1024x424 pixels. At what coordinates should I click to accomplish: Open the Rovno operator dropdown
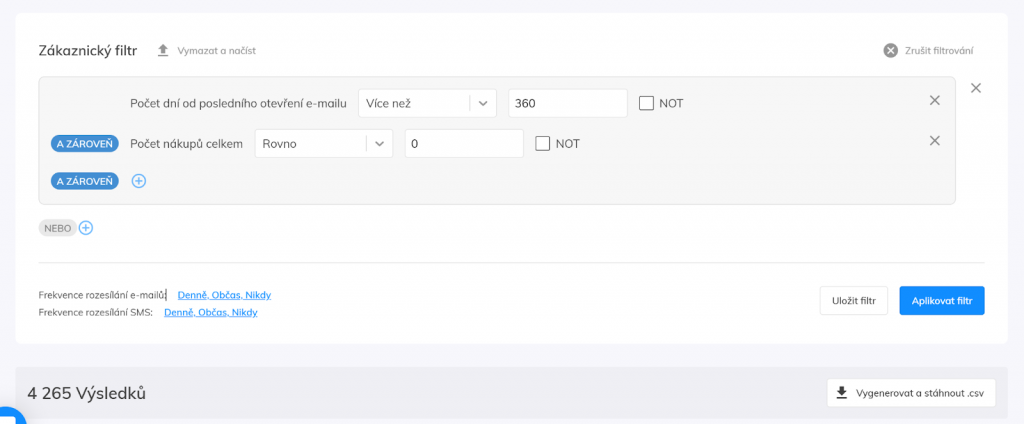(x=323, y=144)
